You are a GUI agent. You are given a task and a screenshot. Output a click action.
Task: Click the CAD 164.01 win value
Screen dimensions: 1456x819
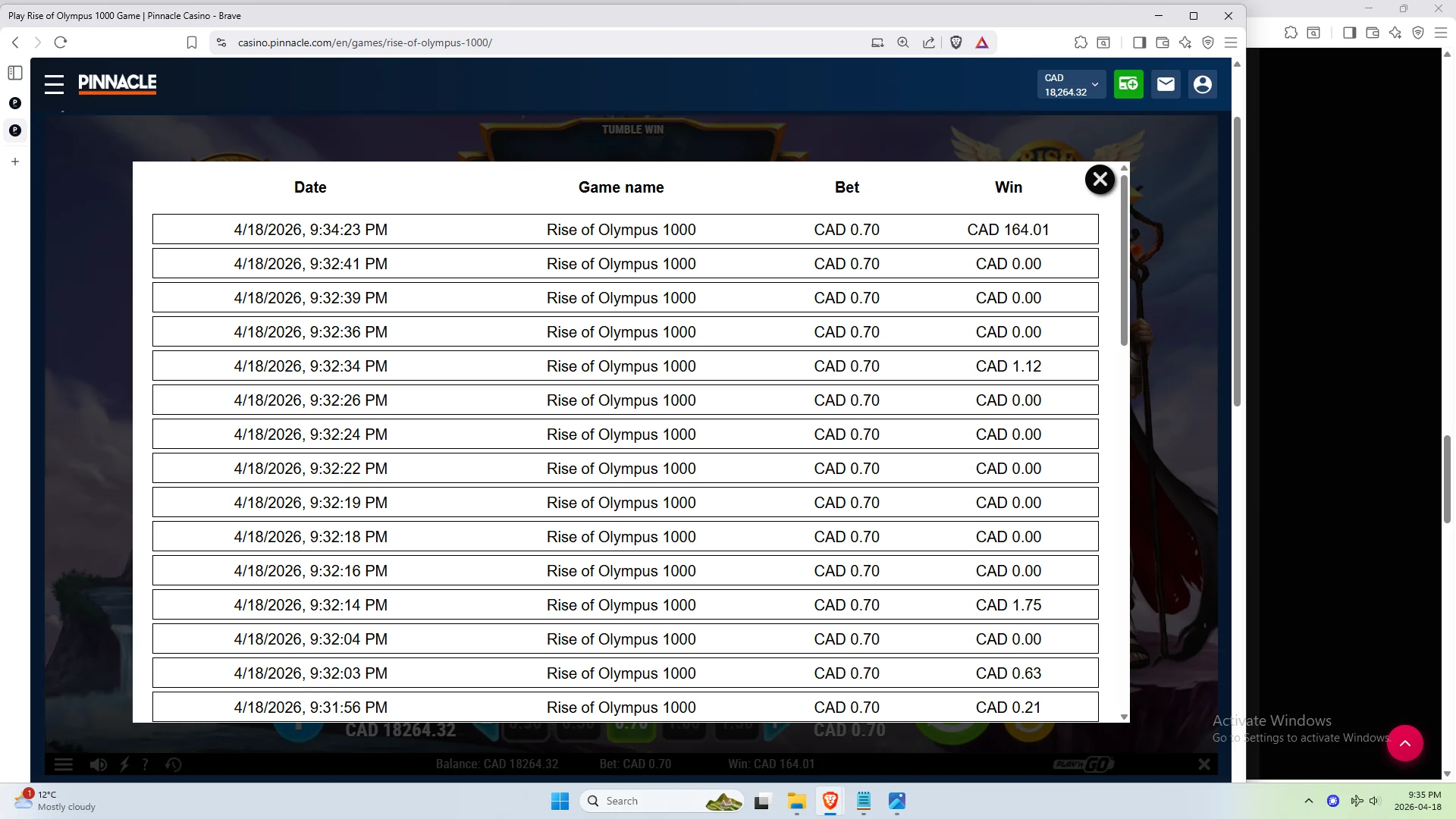(x=1008, y=230)
